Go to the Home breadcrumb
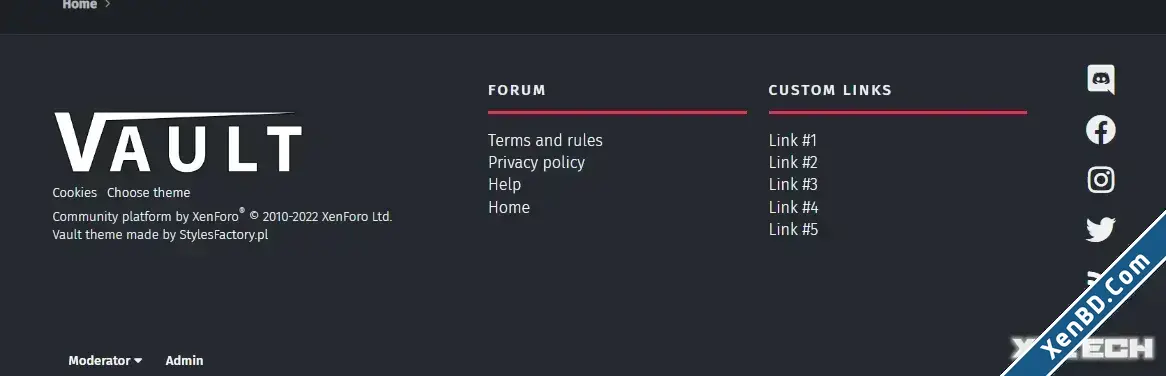Screen dimensions: 1166x376 [80, 4]
